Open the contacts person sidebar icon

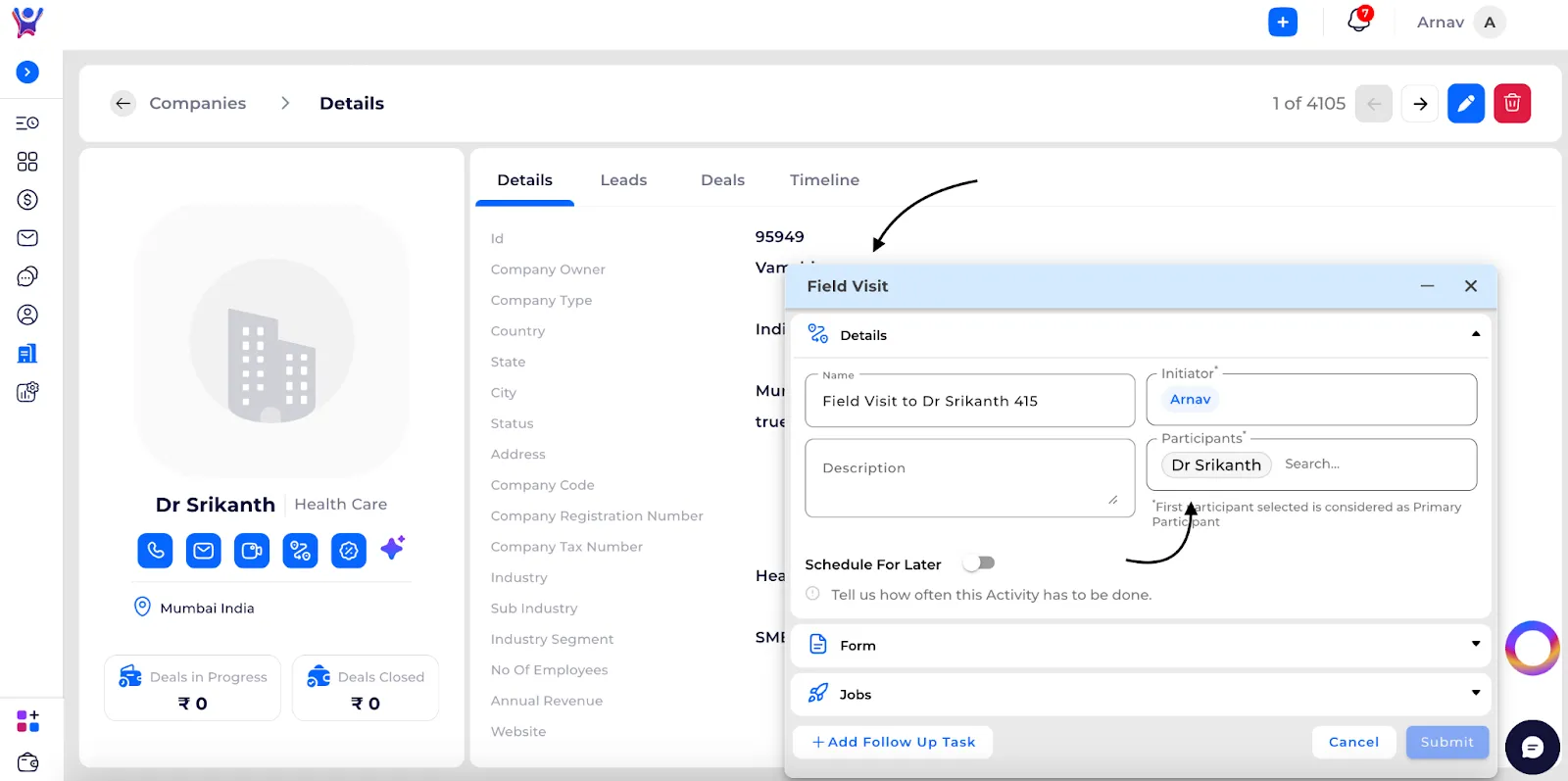coord(27,315)
